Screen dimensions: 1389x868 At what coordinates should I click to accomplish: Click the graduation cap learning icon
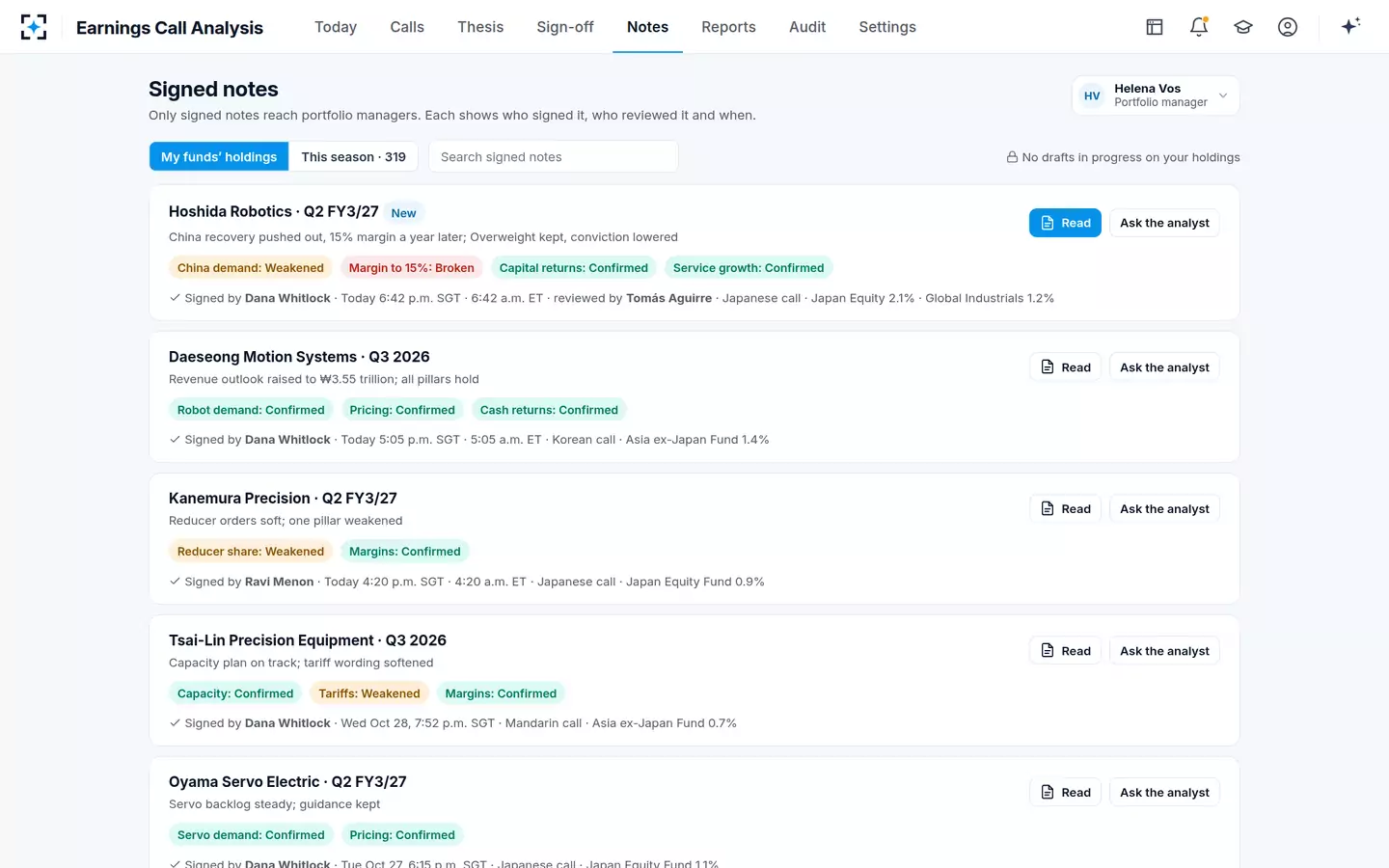pyautogui.click(x=1243, y=27)
